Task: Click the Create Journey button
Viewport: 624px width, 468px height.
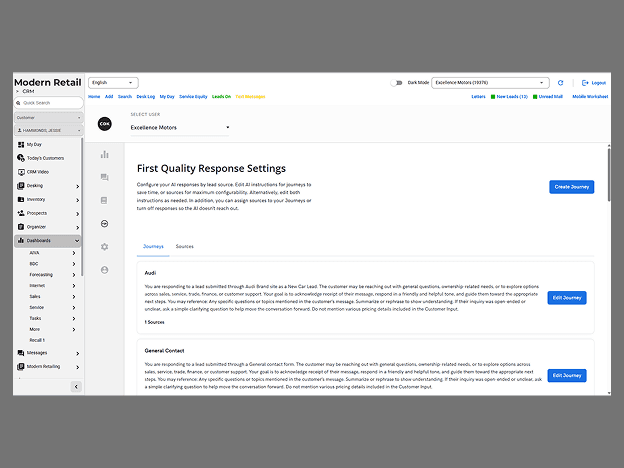Action: [571, 187]
